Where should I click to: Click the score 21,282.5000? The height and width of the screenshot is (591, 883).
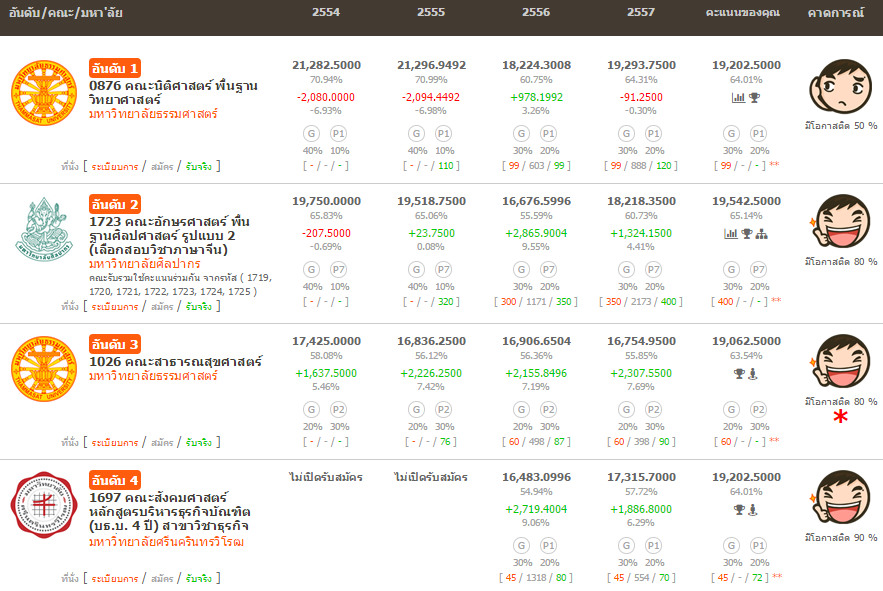coord(327,65)
